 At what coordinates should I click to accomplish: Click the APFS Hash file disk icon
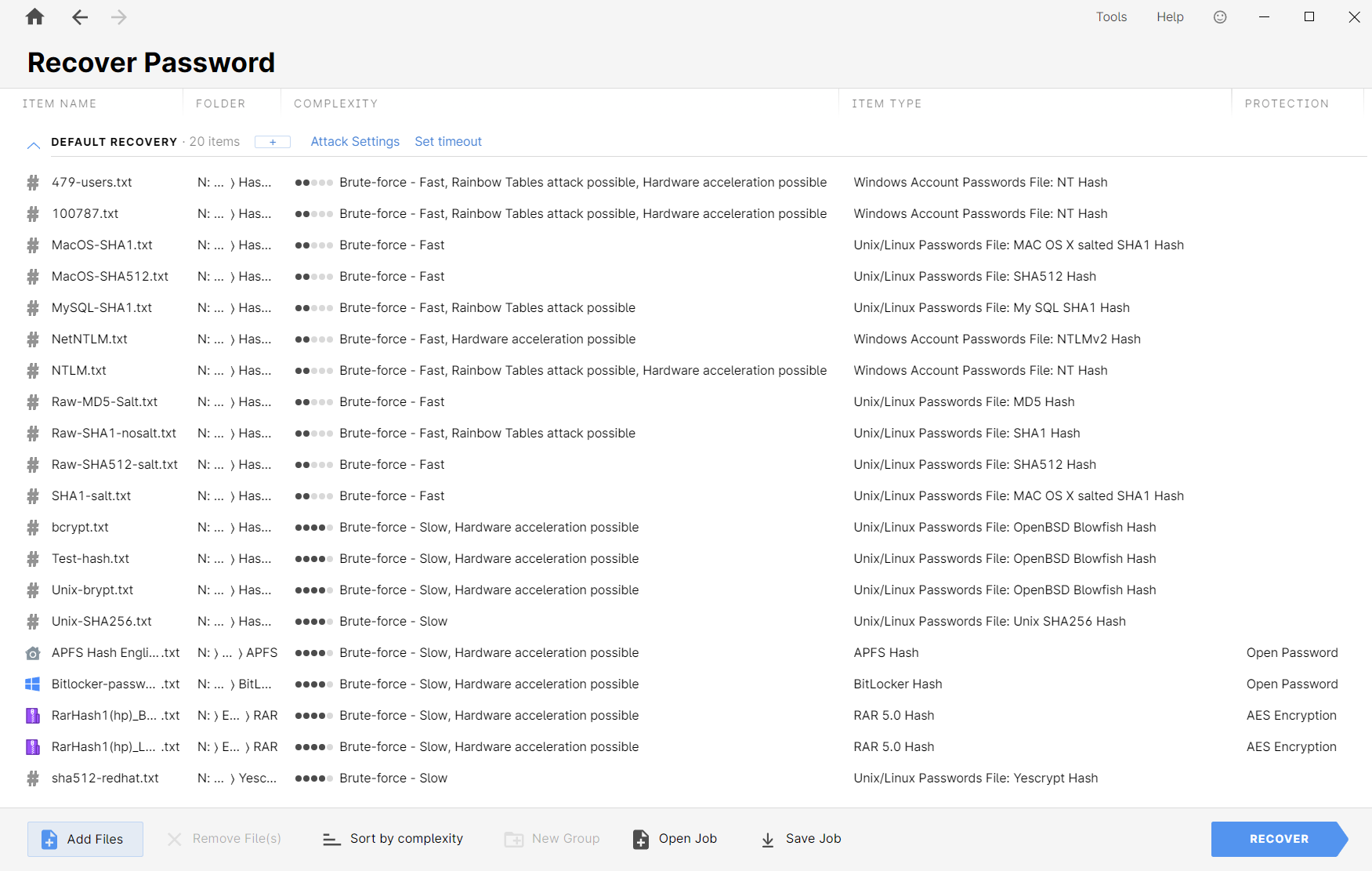33,653
